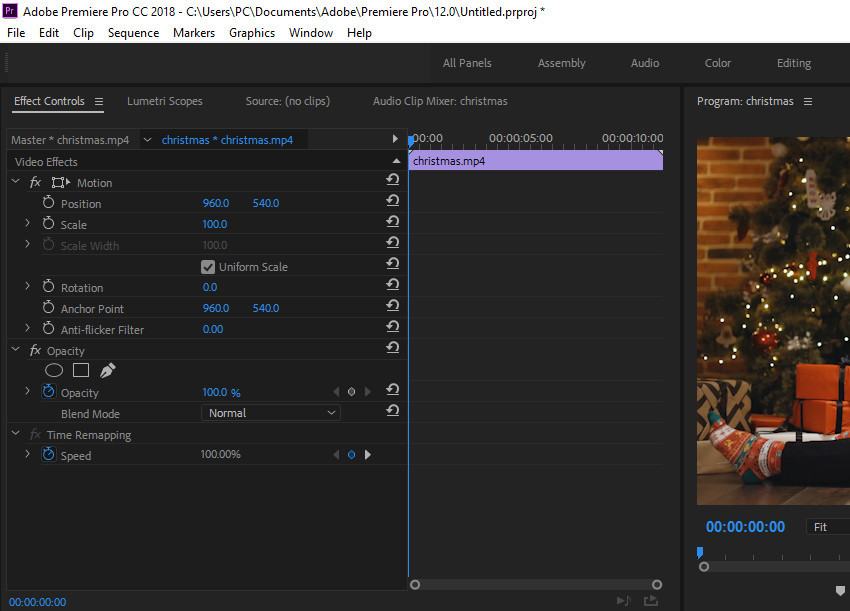Click the export icon at panel bottom
The image size is (850, 611).
[x=651, y=601]
